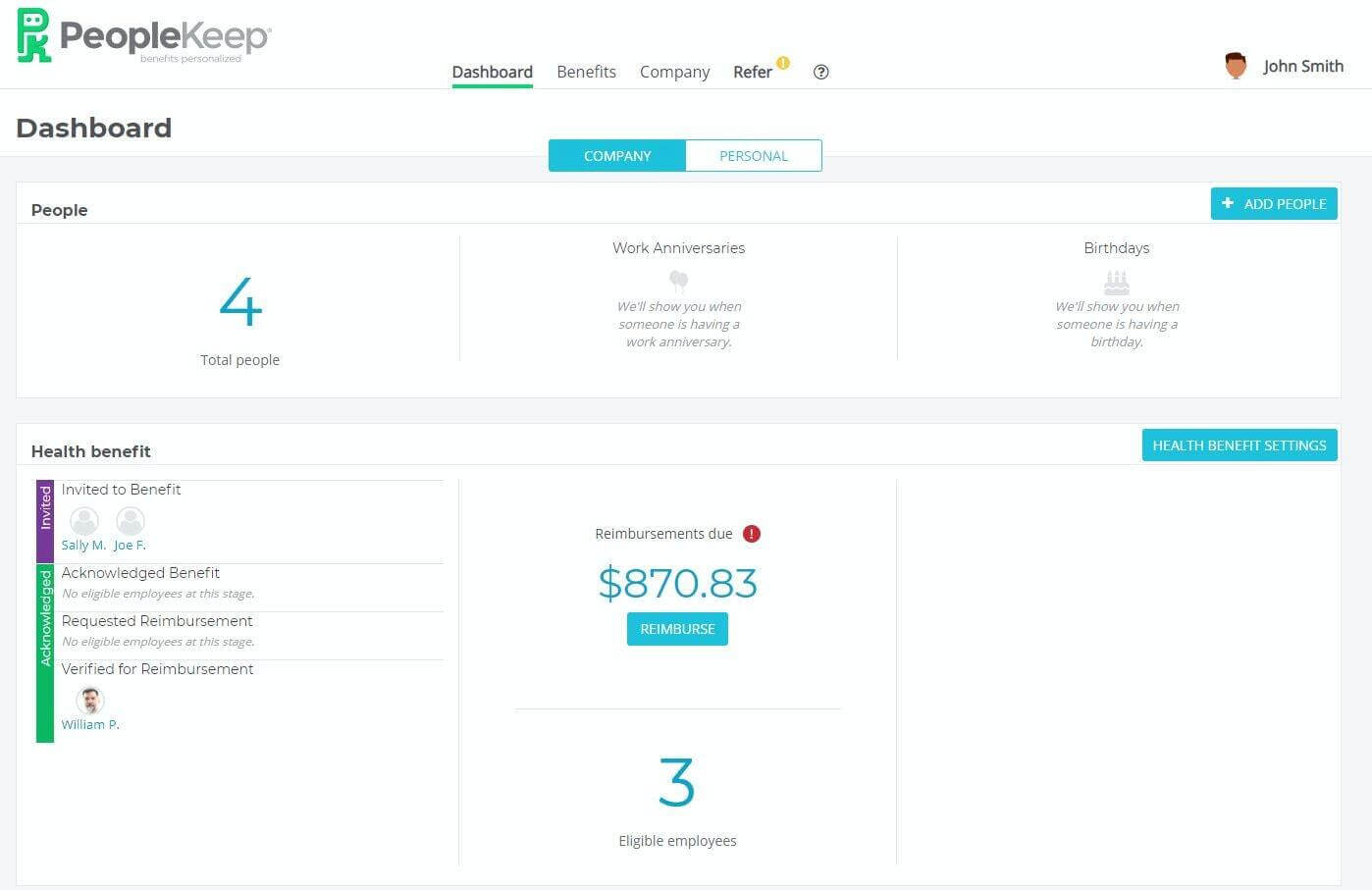
Task: Open the Company navigation item
Action: click(x=674, y=72)
